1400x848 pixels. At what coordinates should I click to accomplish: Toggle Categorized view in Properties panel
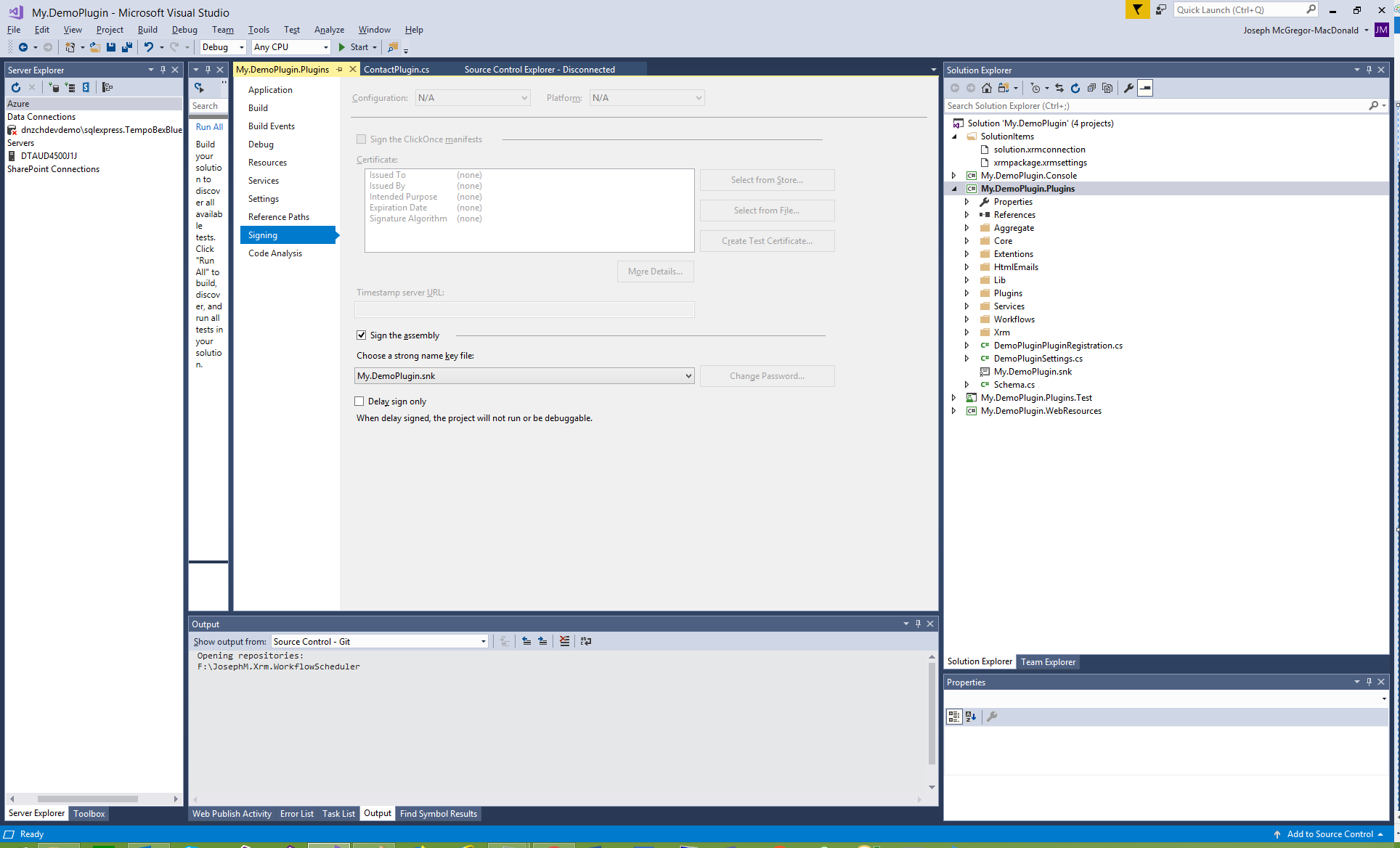954,717
